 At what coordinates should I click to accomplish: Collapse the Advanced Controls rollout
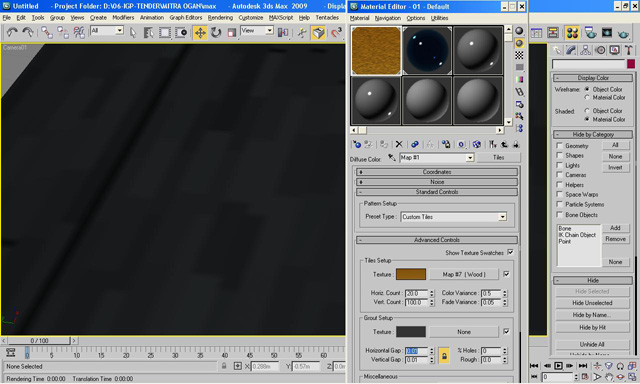click(437, 240)
